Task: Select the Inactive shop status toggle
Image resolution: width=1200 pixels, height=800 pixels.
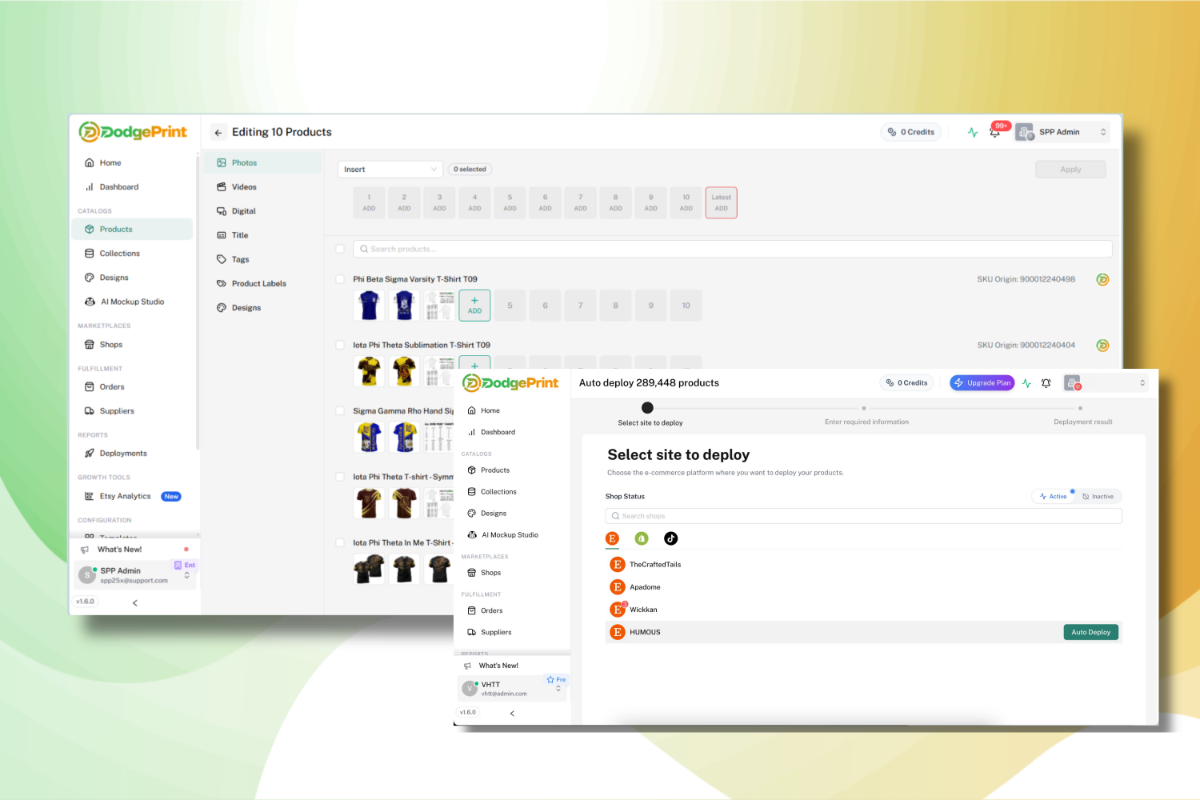Action: 1098,496
